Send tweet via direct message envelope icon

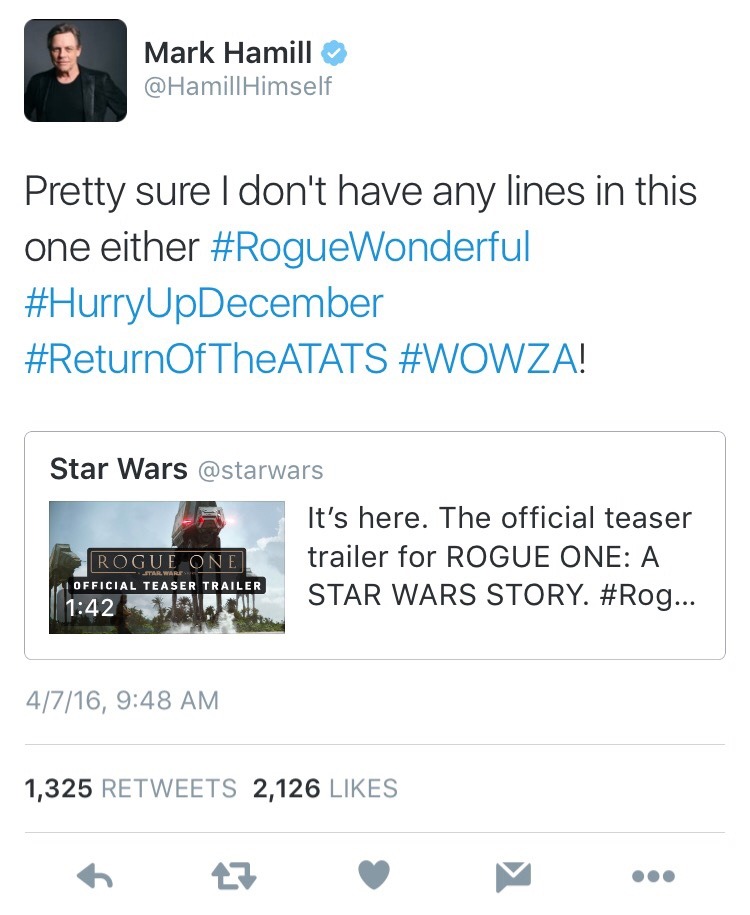pyautogui.click(x=514, y=877)
